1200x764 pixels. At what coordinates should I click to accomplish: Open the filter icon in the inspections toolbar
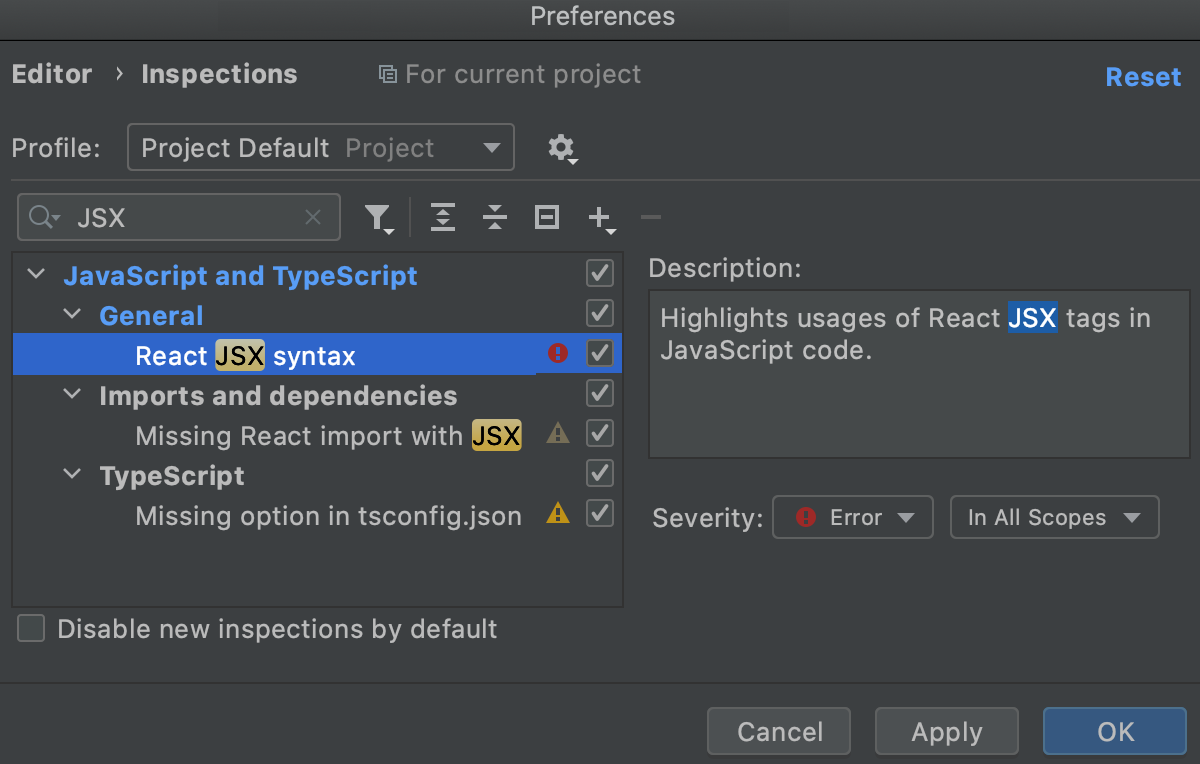[x=378, y=217]
